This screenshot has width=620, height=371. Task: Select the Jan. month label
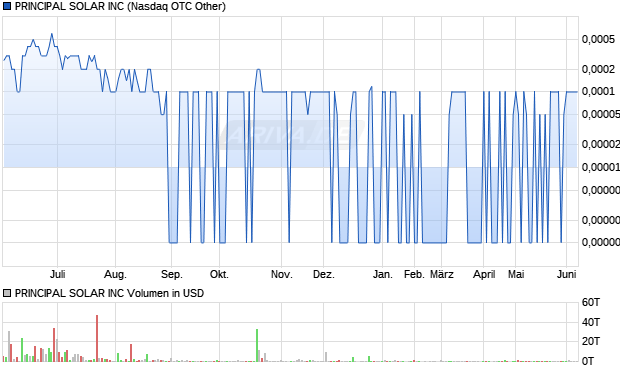(x=383, y=274)
